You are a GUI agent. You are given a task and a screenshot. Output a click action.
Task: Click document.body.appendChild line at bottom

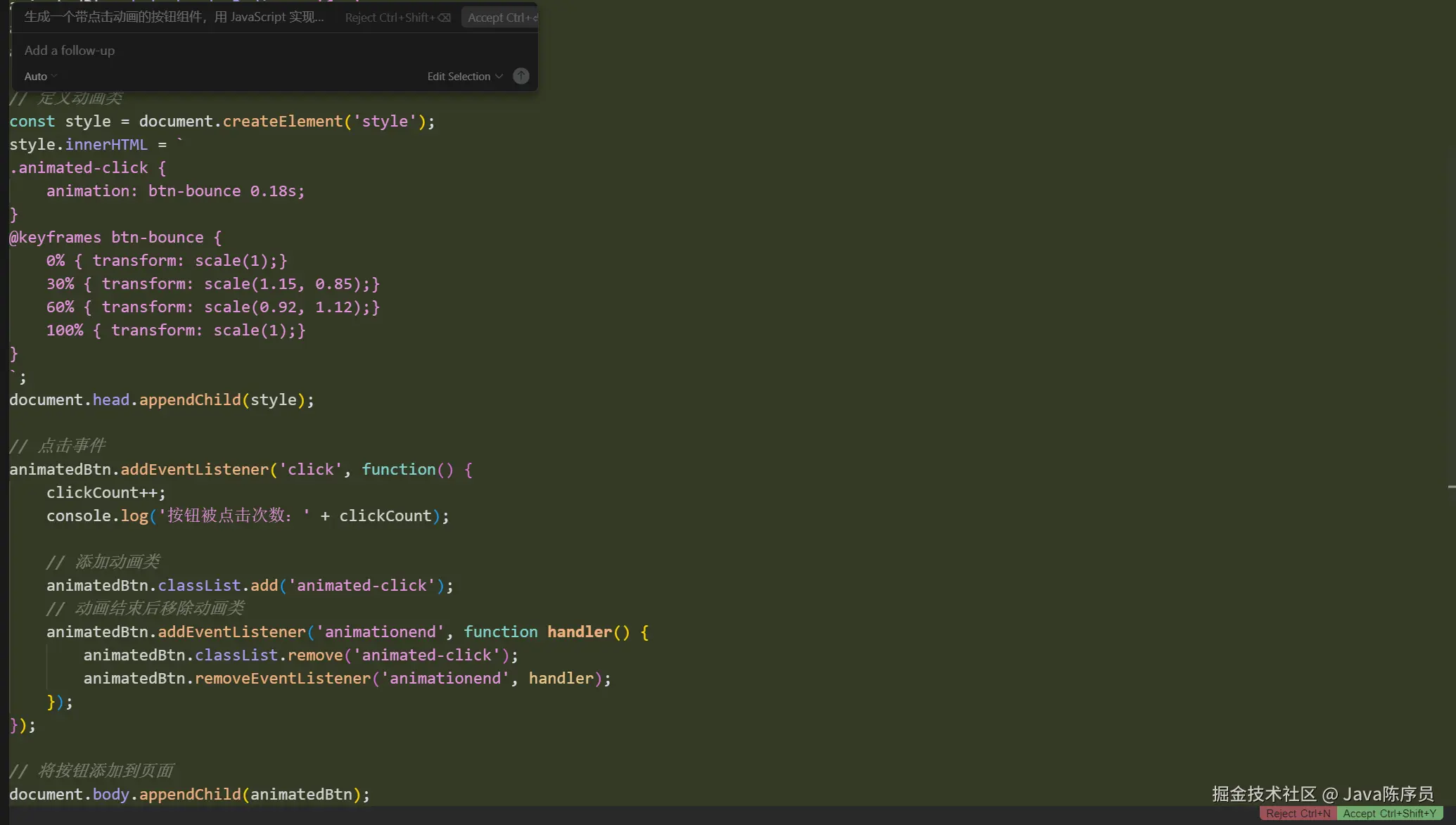tap(189, 795)
